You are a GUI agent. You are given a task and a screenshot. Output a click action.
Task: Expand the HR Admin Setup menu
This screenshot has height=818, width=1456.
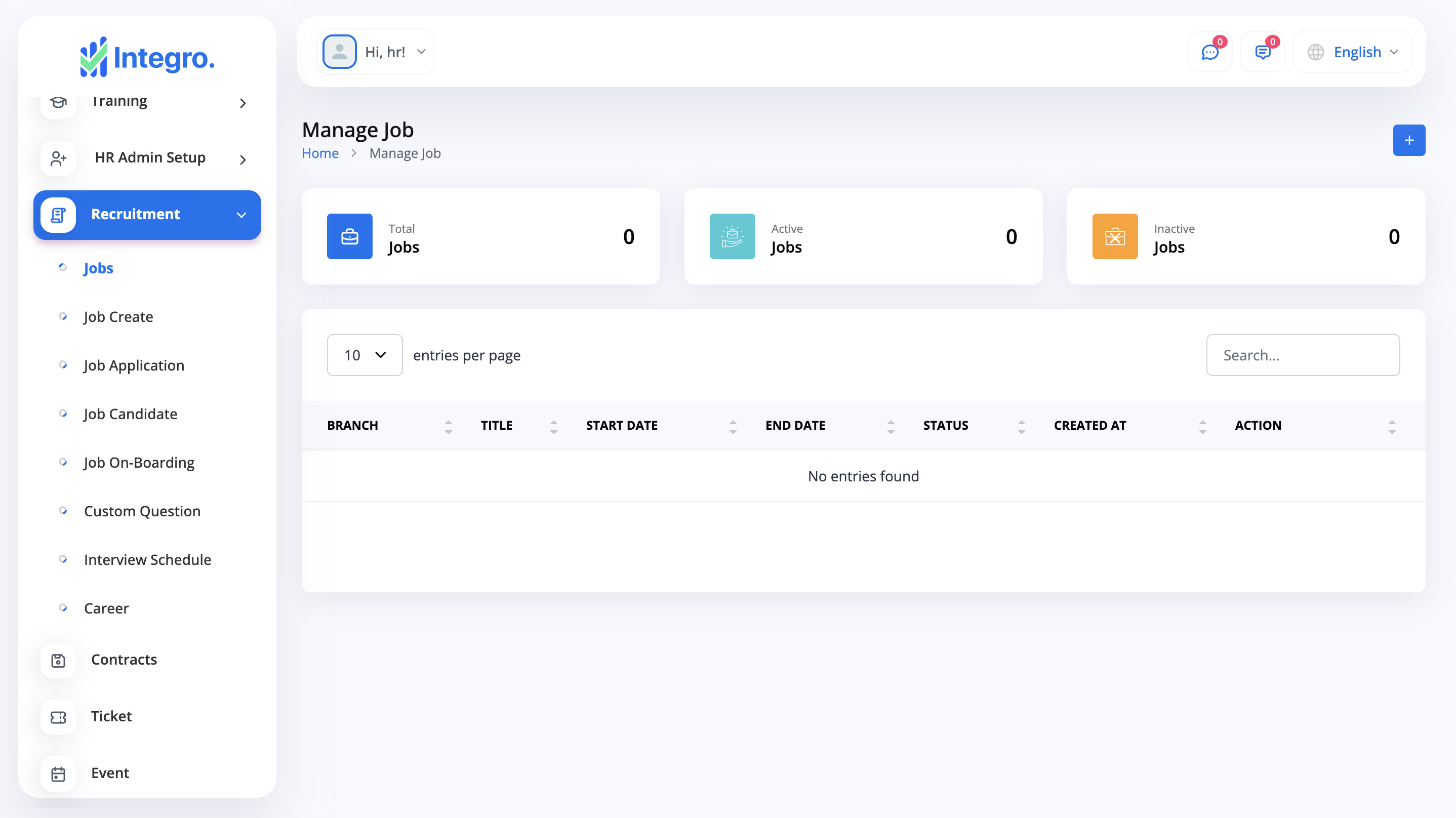coord(150,158)
